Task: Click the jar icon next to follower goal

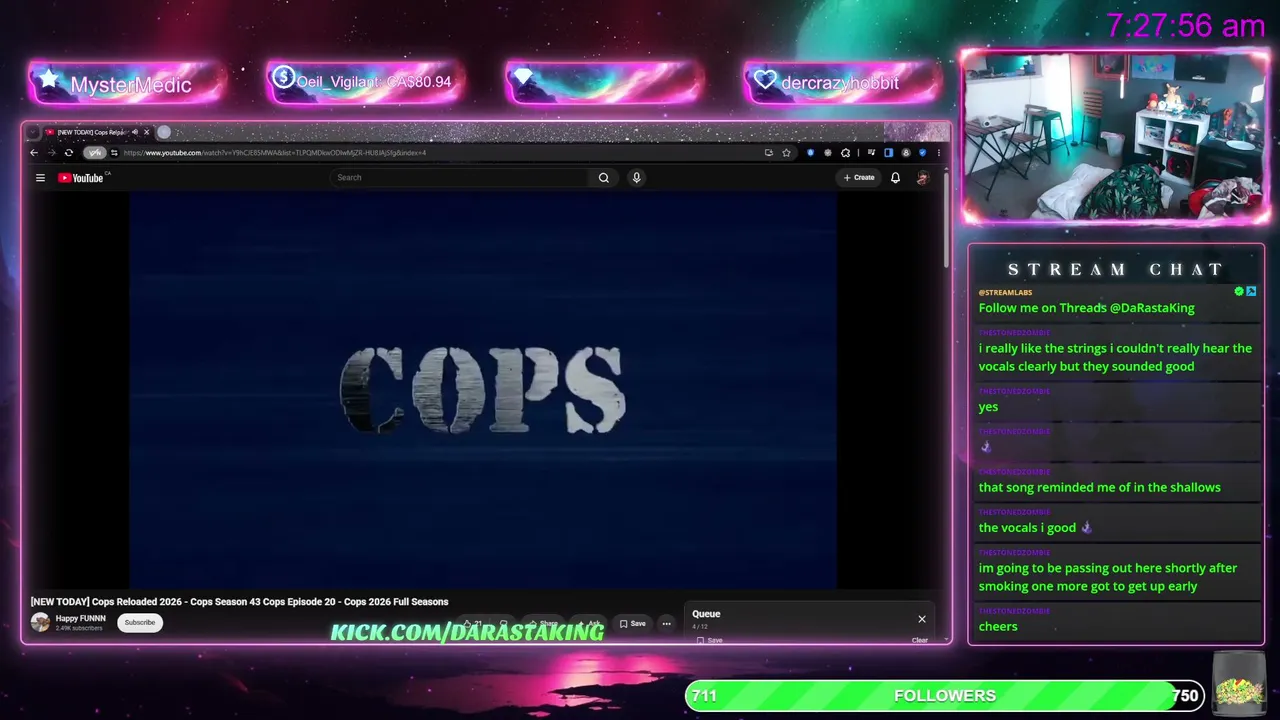Action: coord(1238,683)
